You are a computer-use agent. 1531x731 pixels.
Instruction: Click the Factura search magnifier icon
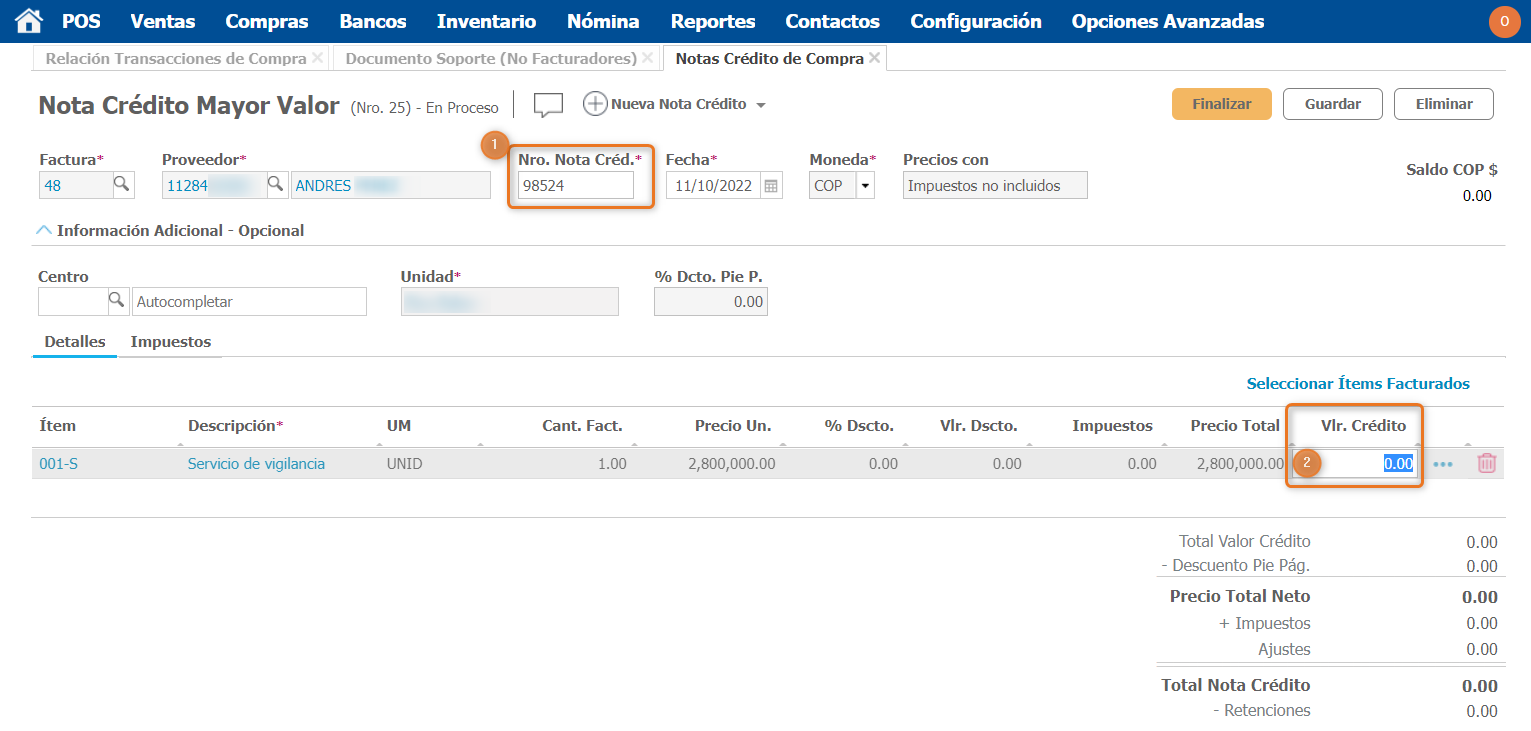pos(121,185)
